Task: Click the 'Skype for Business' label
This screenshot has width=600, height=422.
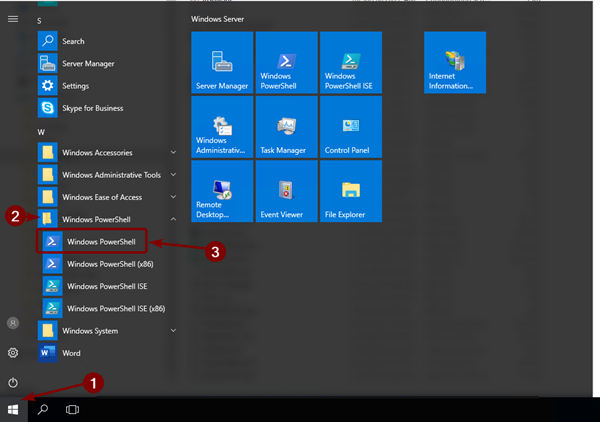Action: pos(93,108)
